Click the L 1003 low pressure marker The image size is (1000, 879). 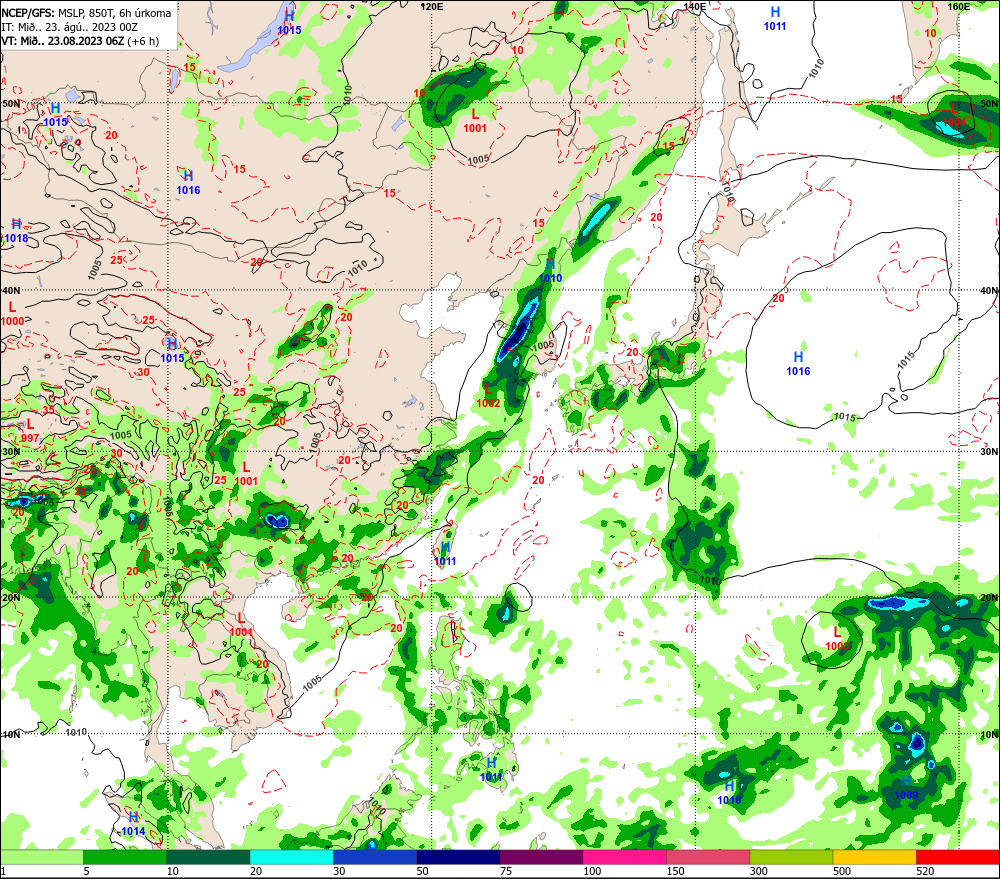click(x=837, y=639)
